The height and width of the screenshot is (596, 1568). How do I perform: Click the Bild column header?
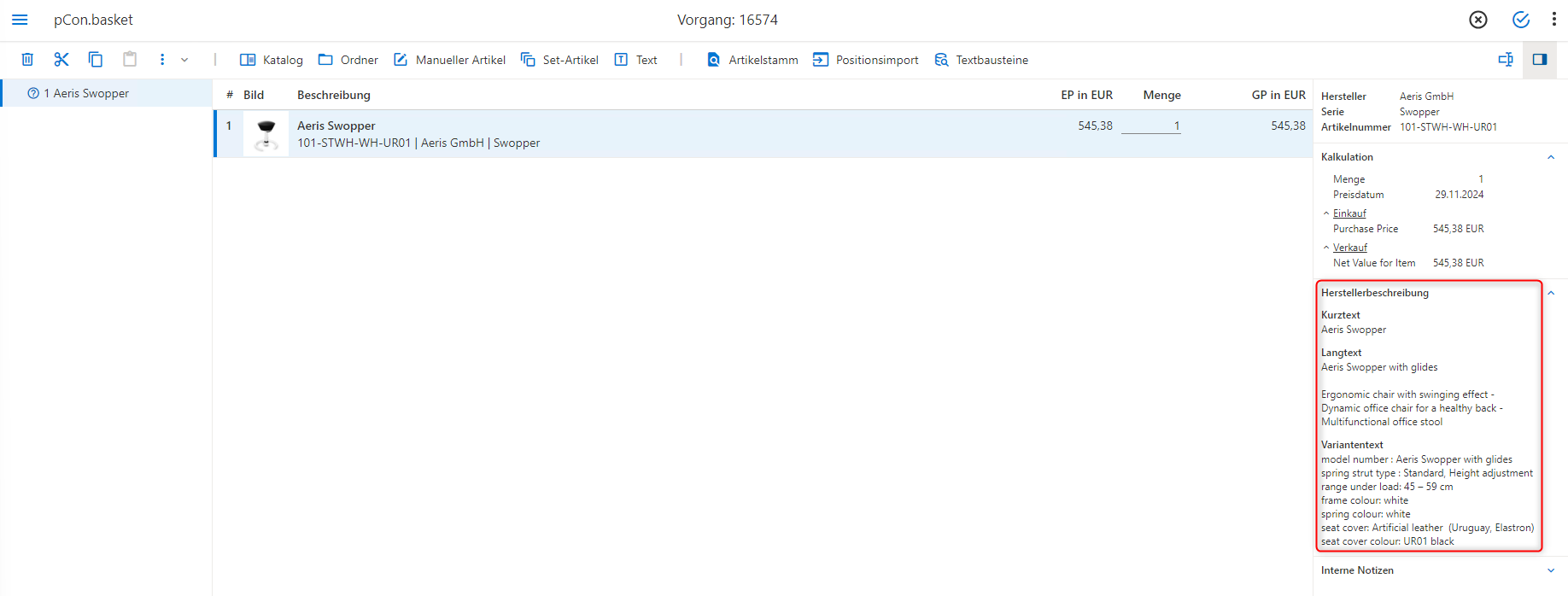pos(254,95)
